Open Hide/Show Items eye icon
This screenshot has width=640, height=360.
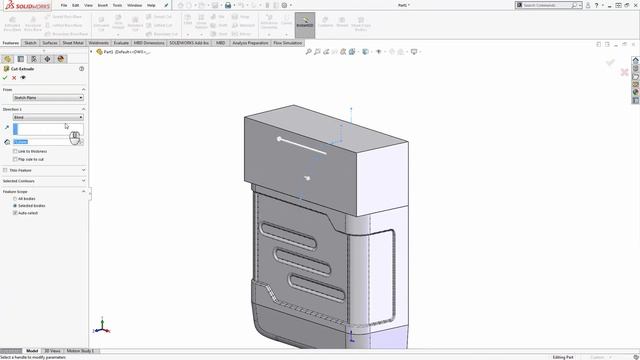379,52
